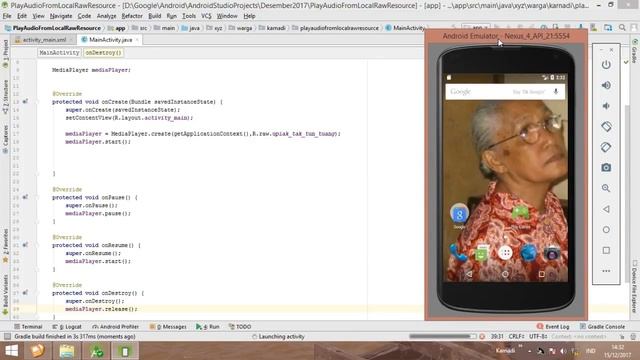640x360 pixels.
Task: Click Search Everywhere magnifier in Android Studio toolbar
Action: click(x=622, y=27)
